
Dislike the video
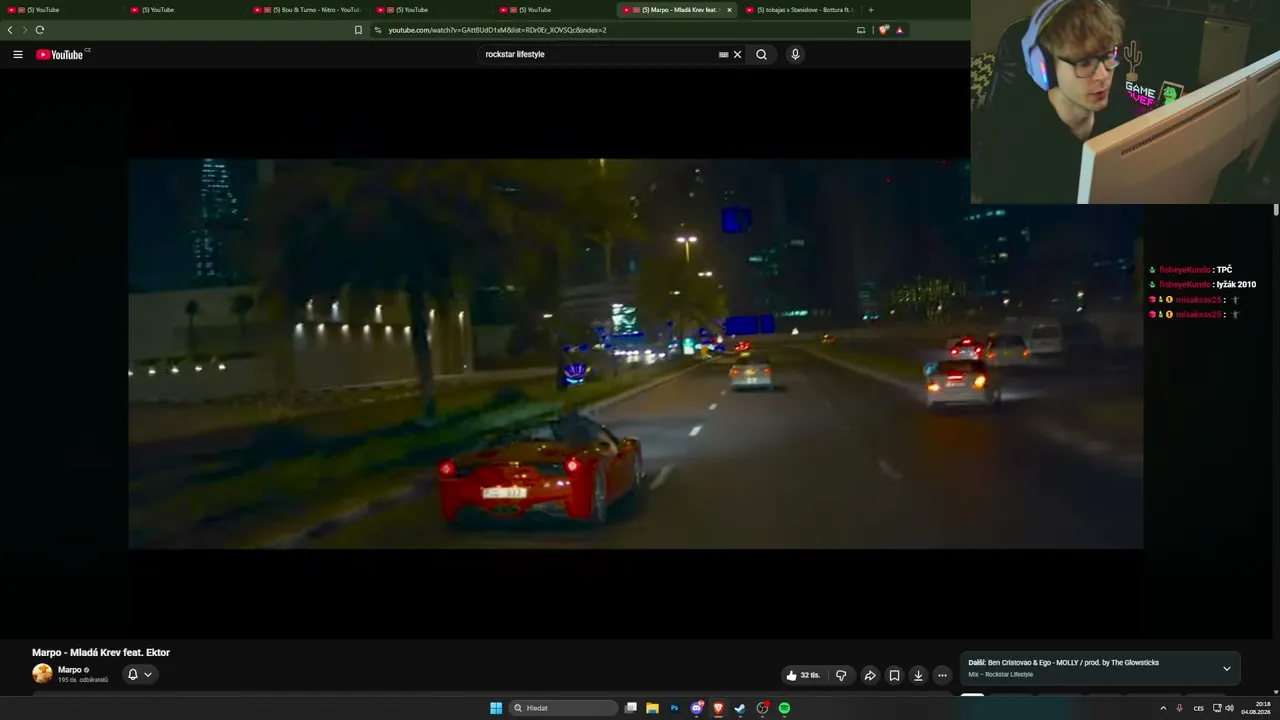(841, 675)
